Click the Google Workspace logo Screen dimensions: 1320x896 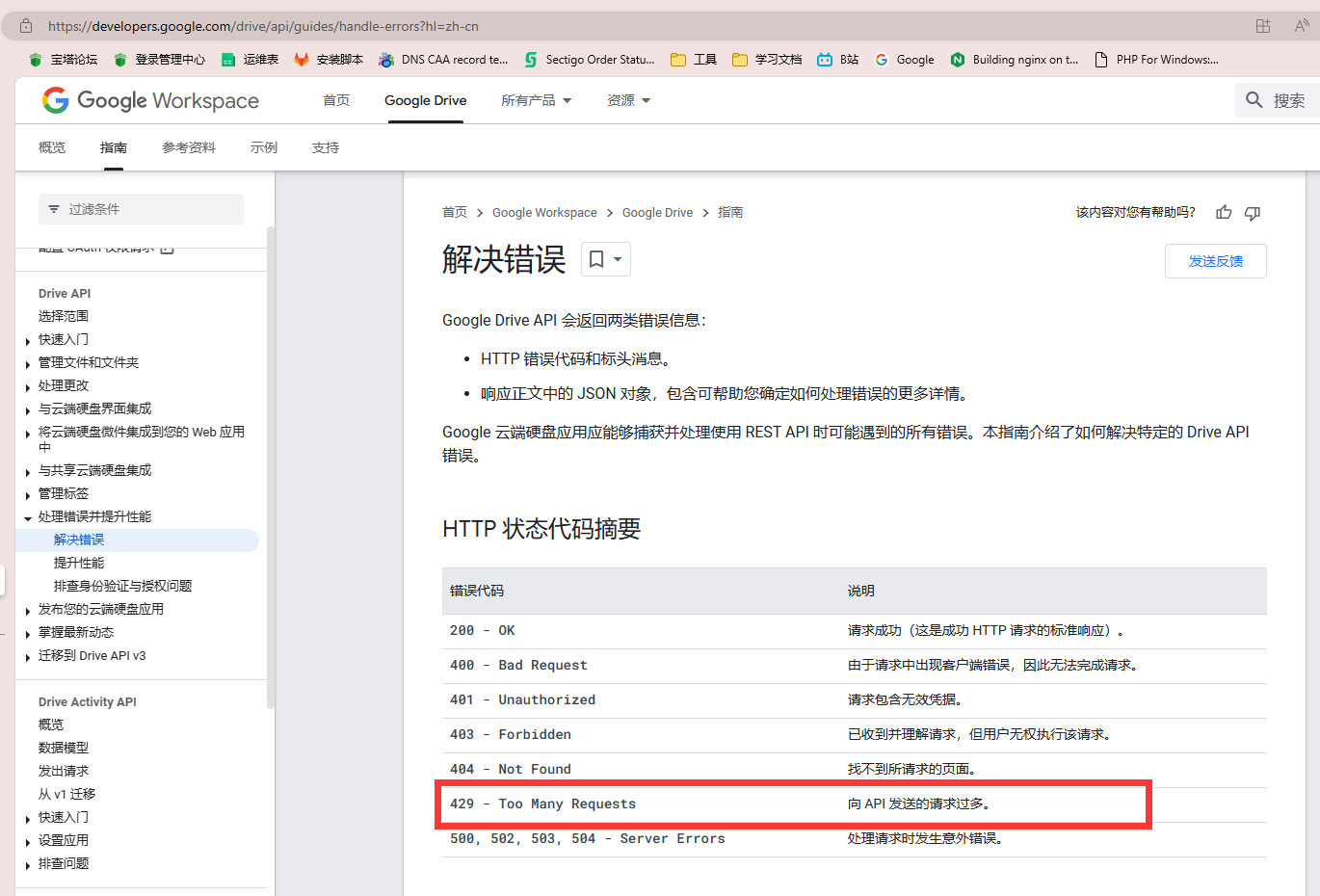point(150,100)
